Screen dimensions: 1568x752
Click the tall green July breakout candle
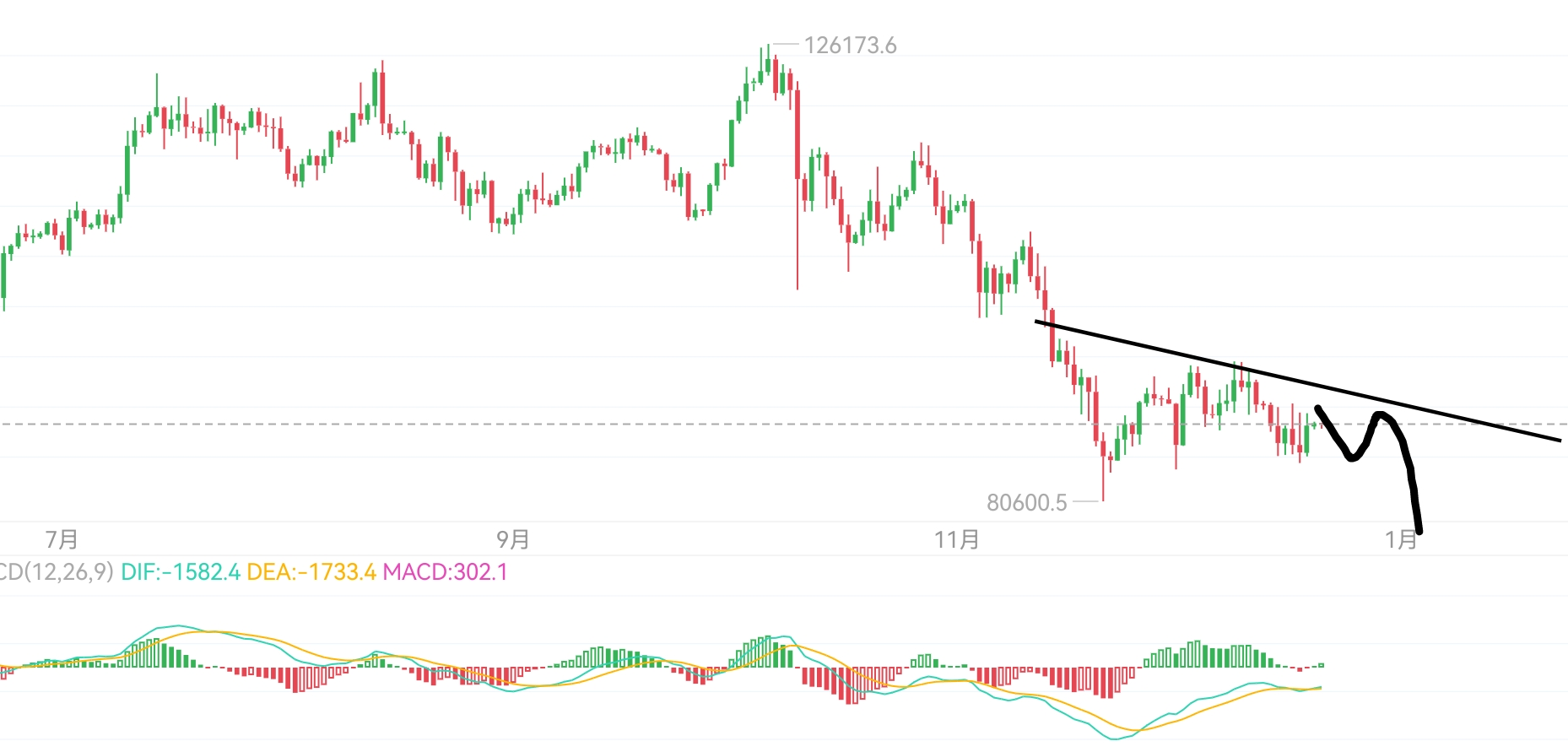[x=127, y=173]
